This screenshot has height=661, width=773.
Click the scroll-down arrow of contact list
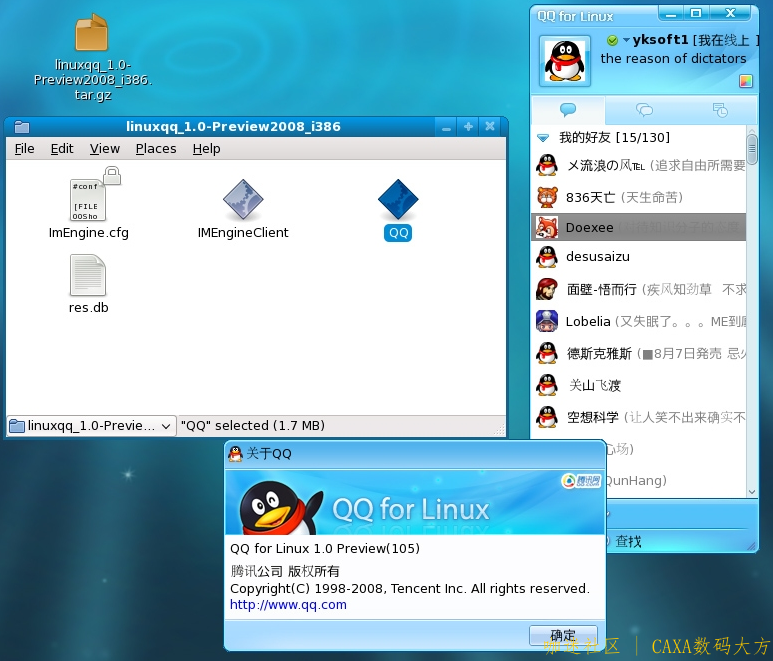coord(752,491)
